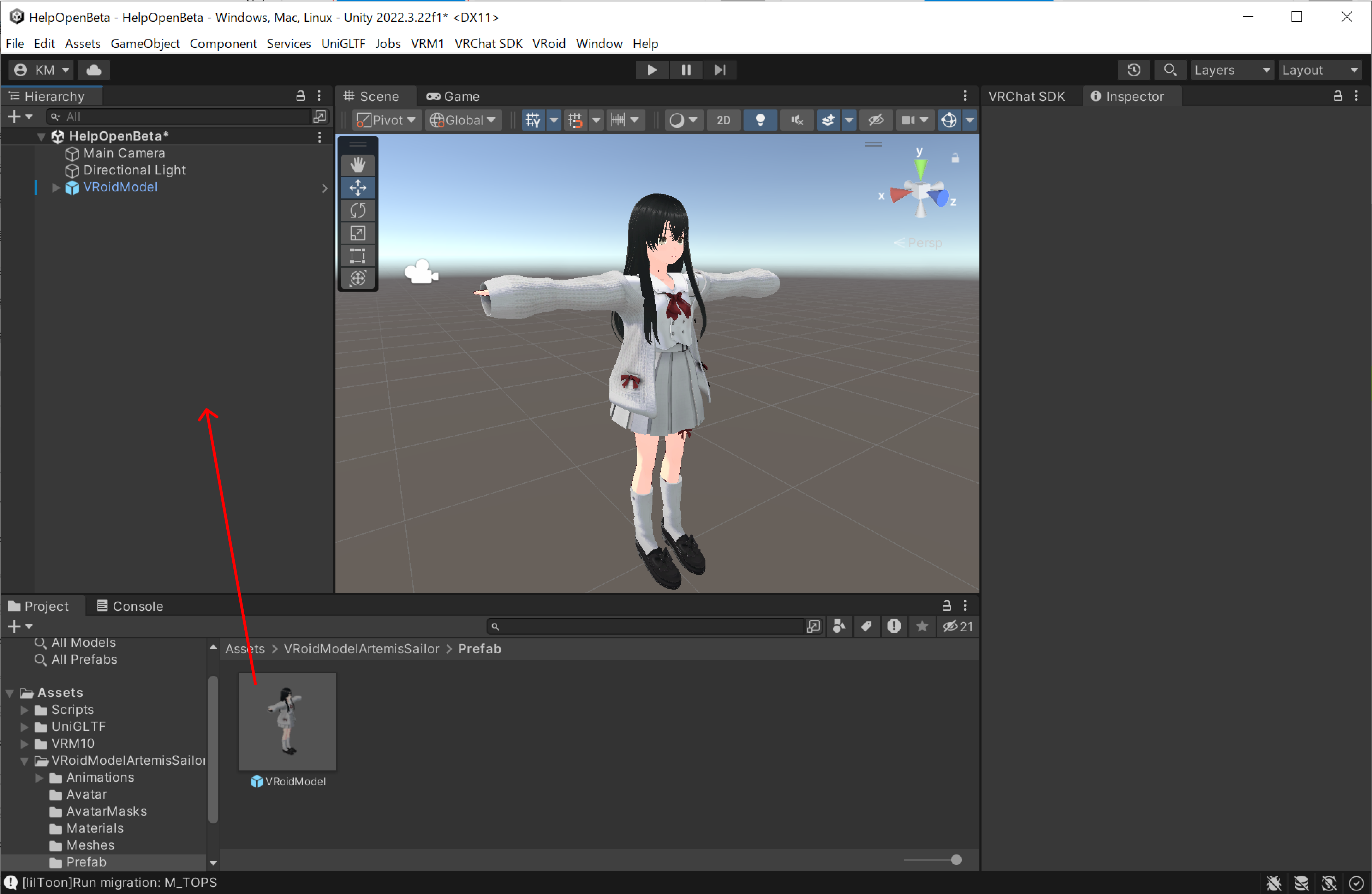Image resolution: width=1372 pixels, height=894 pixels.
Task: Open the global search magnifier
Action: [1170, 70]
